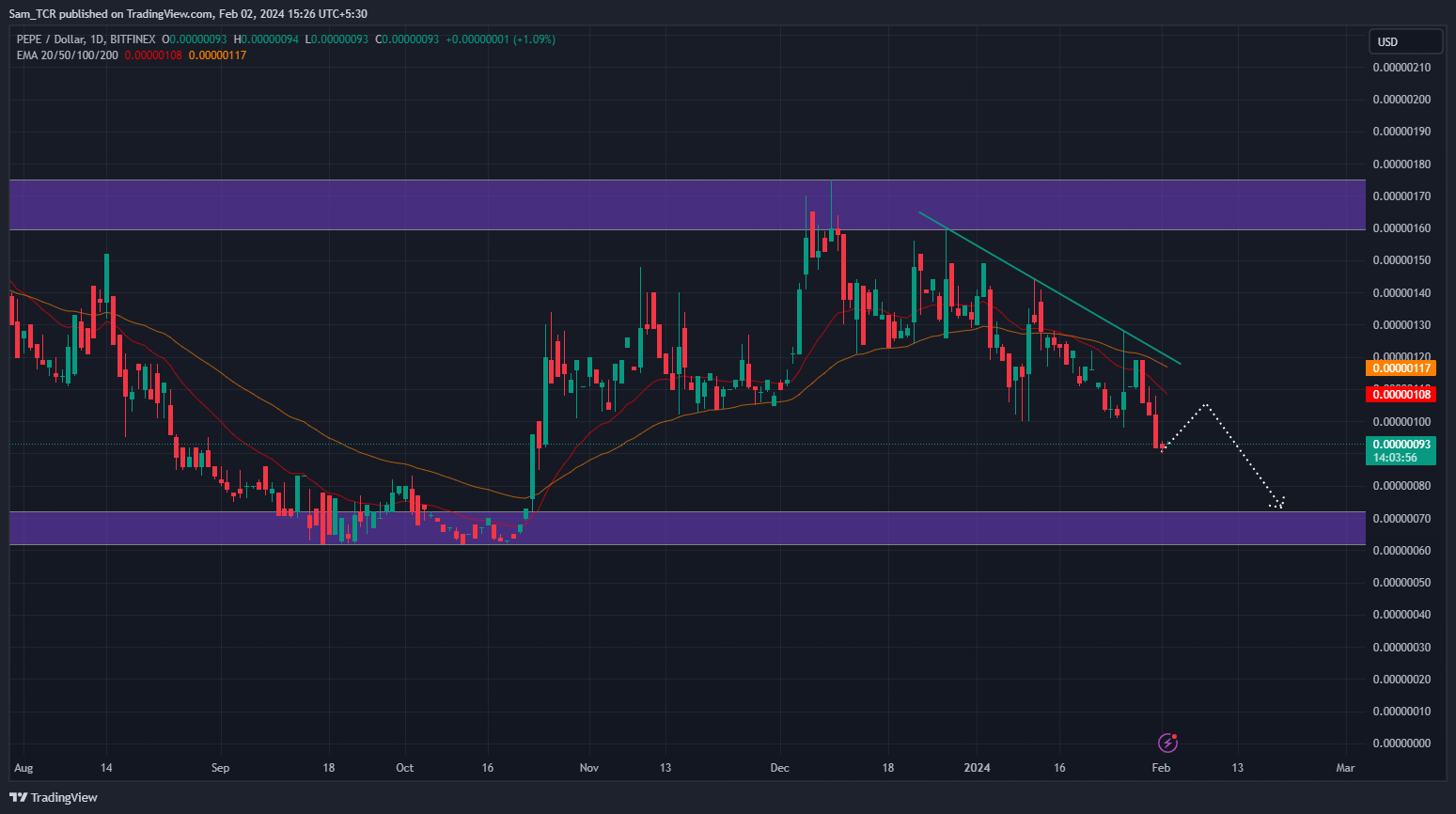Click the 0.00000200 price axis label
Image resolution: width=1456 pixels, height=814 pixels.
tap(1401, 100)
